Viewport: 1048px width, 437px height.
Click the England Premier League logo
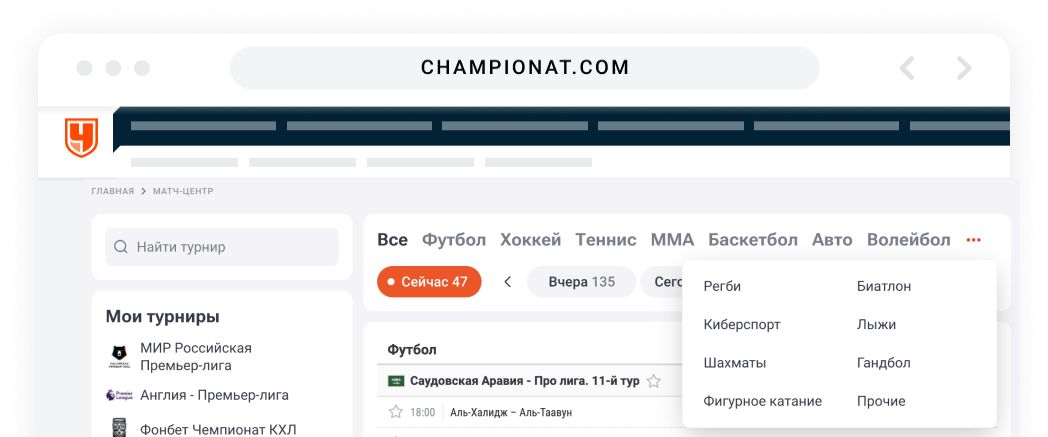(x=112, y=395)
